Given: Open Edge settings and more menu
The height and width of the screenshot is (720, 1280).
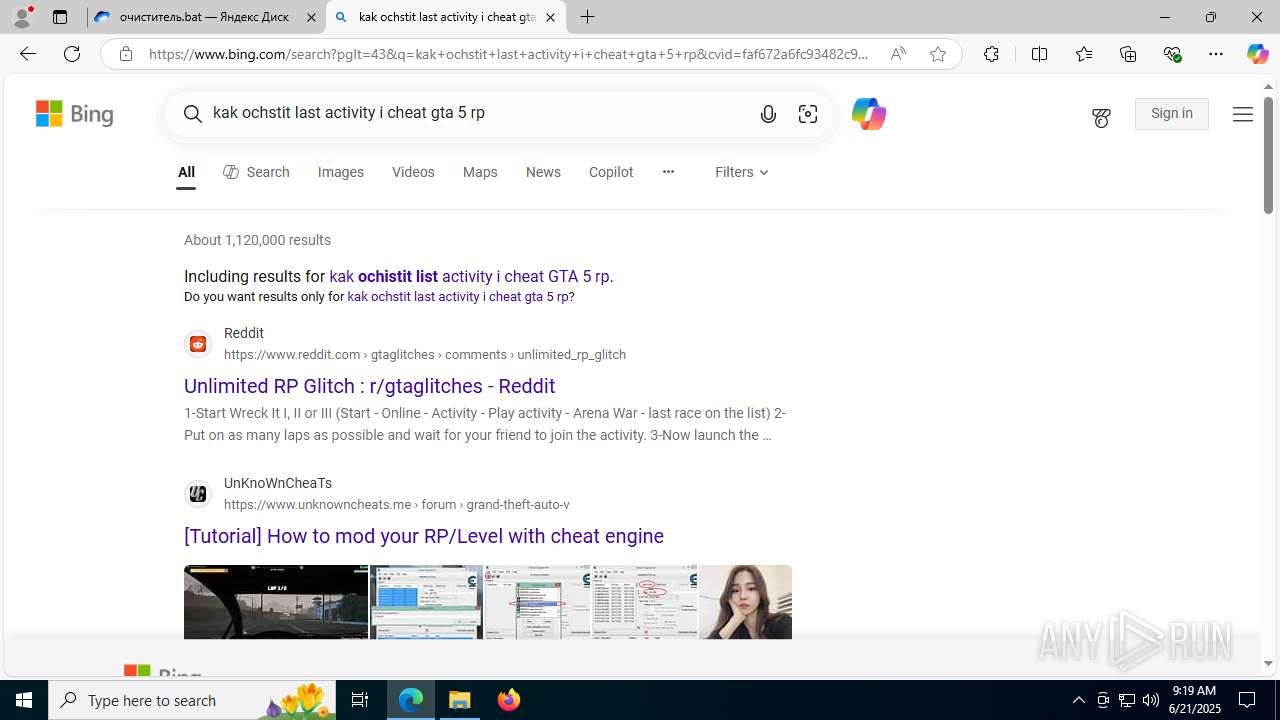Looking at the screenshot, I should click(1216, 54).
